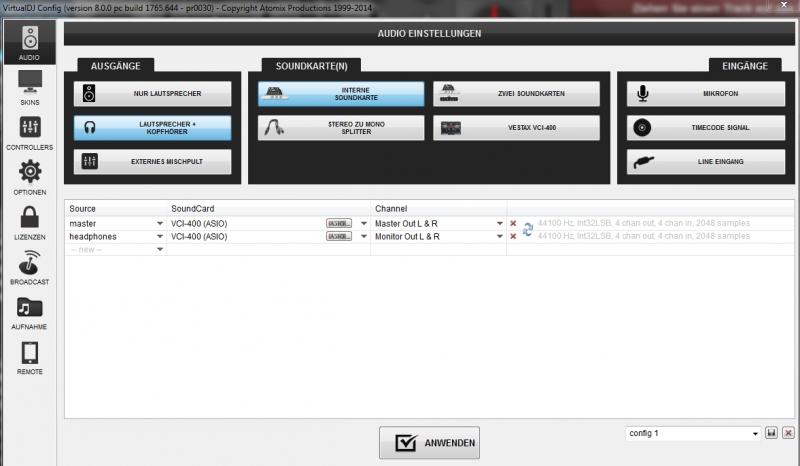Open Master Out L & R channel dropdown
Screen dimensions: 800x466
(499, 224)
